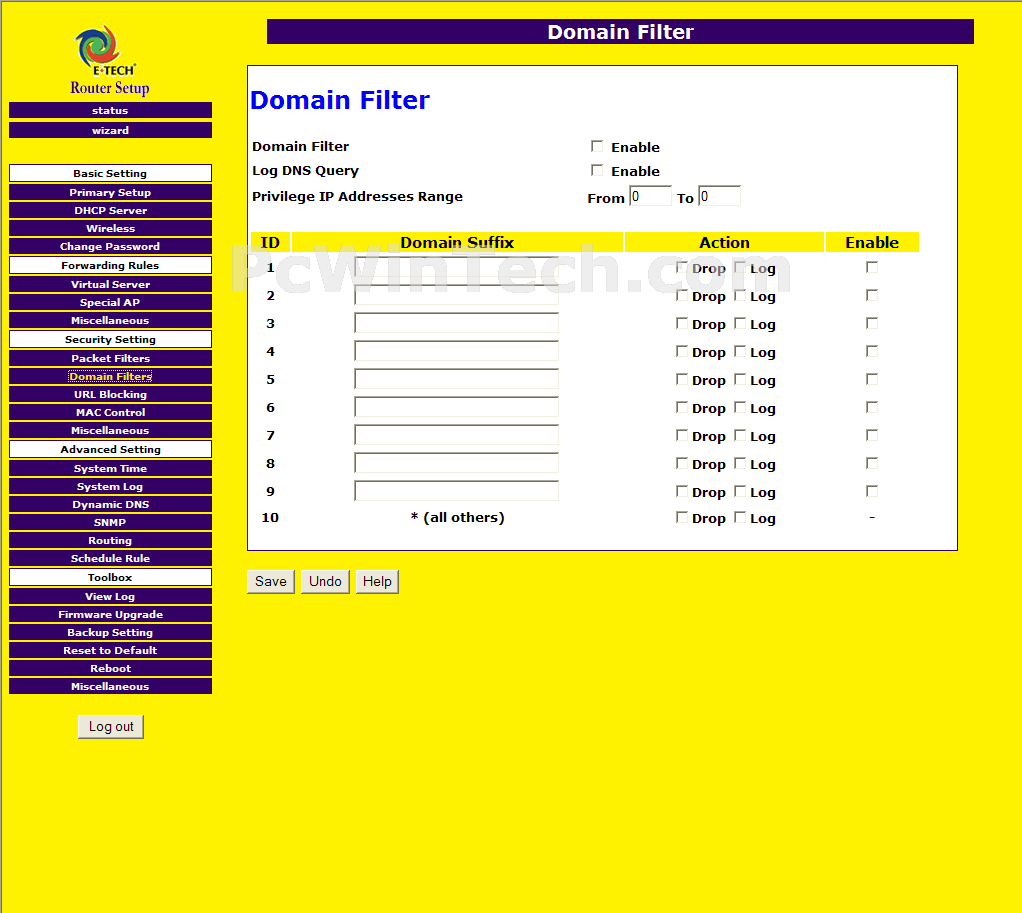The width and height of the screenshot is (1022, 913).
Task: Select the Basic Setting section header
Action: 110,173
